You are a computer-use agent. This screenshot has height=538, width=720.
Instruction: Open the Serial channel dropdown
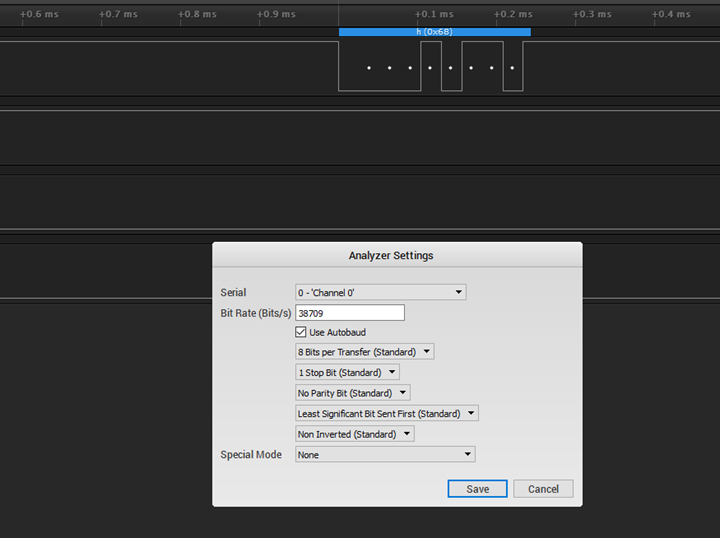[380, 292]
